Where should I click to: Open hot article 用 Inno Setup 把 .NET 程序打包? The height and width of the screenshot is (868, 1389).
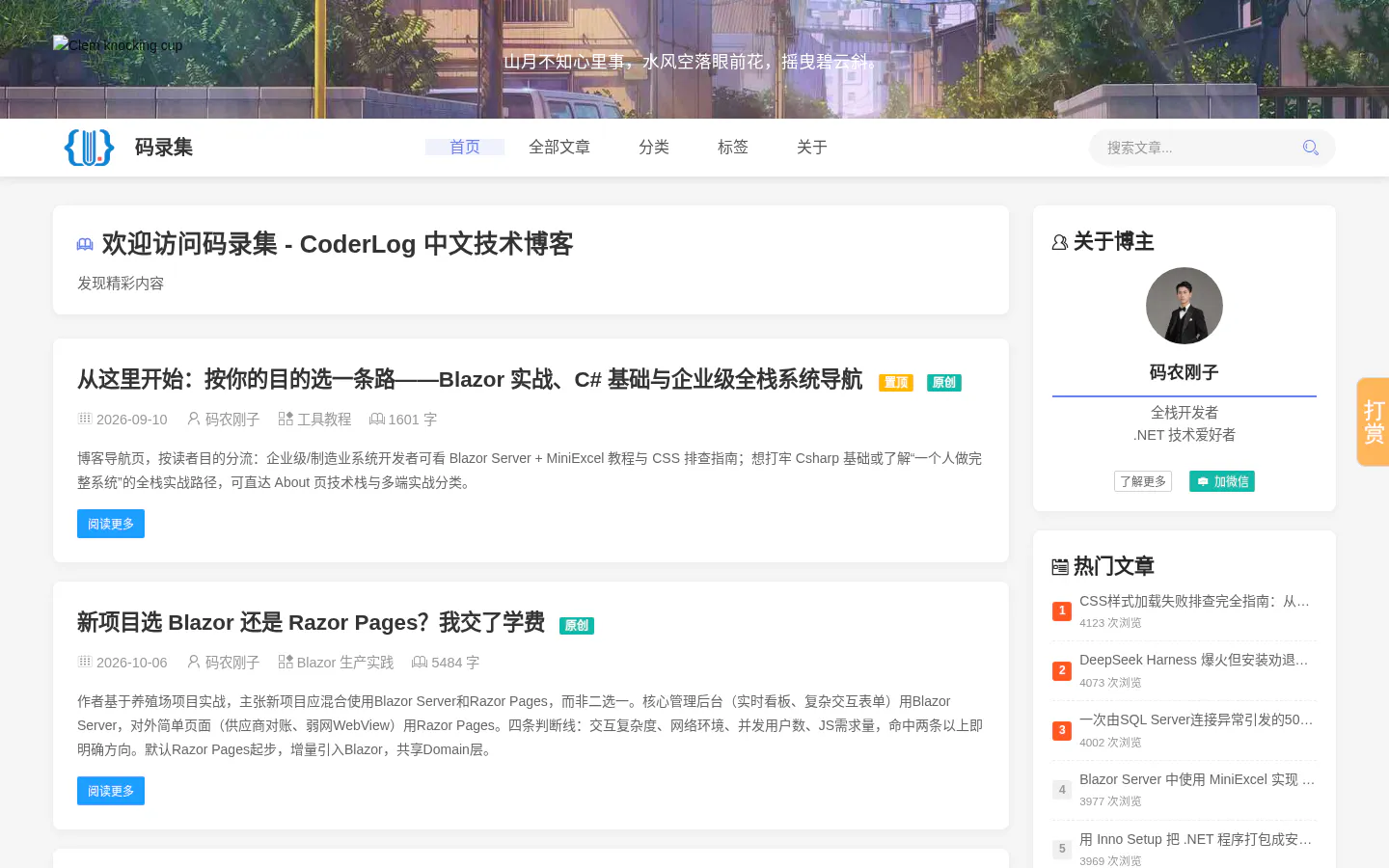click(1196, 839)
